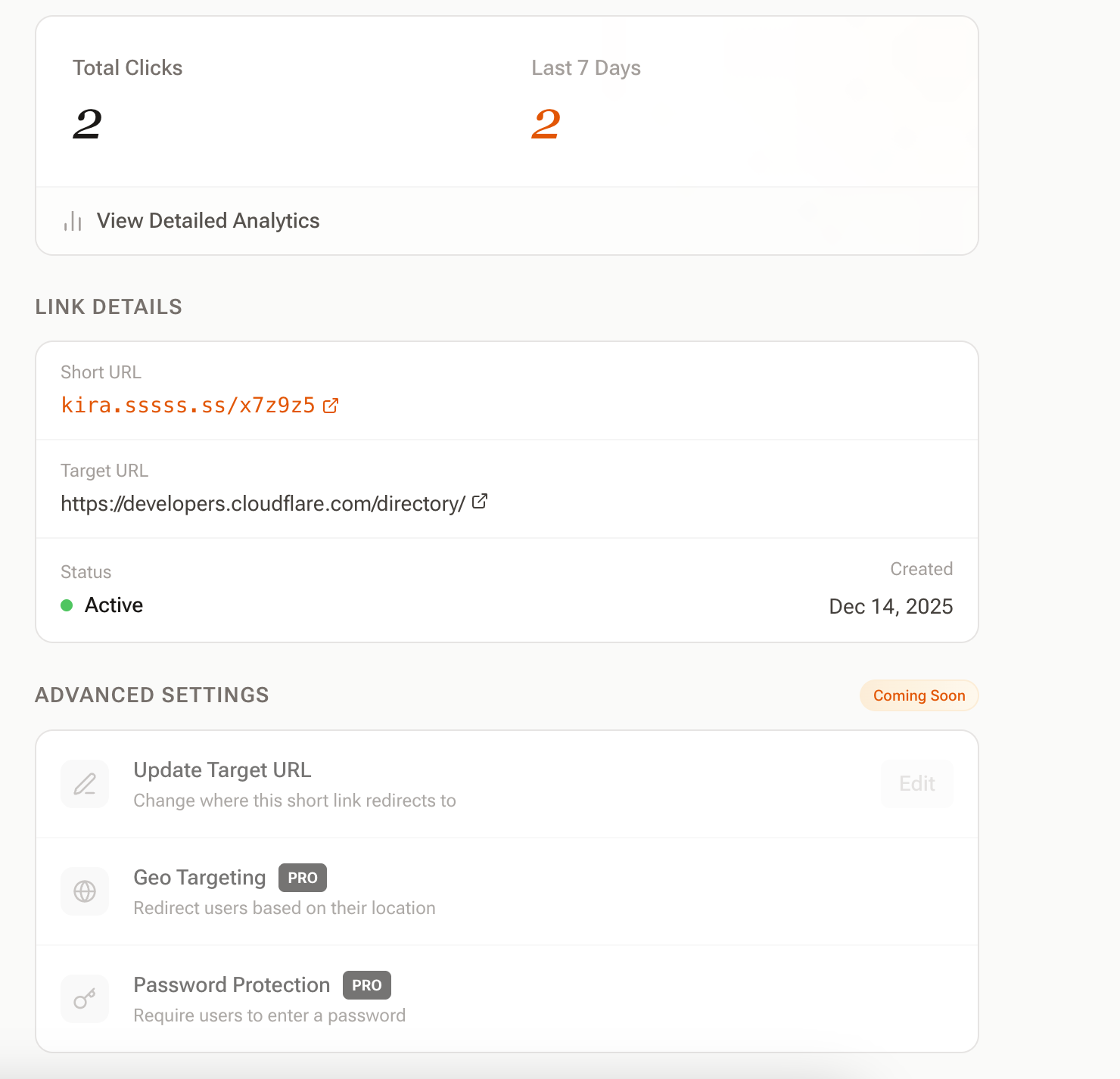Click the green Active status dot
The image size is (1120, 1079).
[x=67, y=605]
